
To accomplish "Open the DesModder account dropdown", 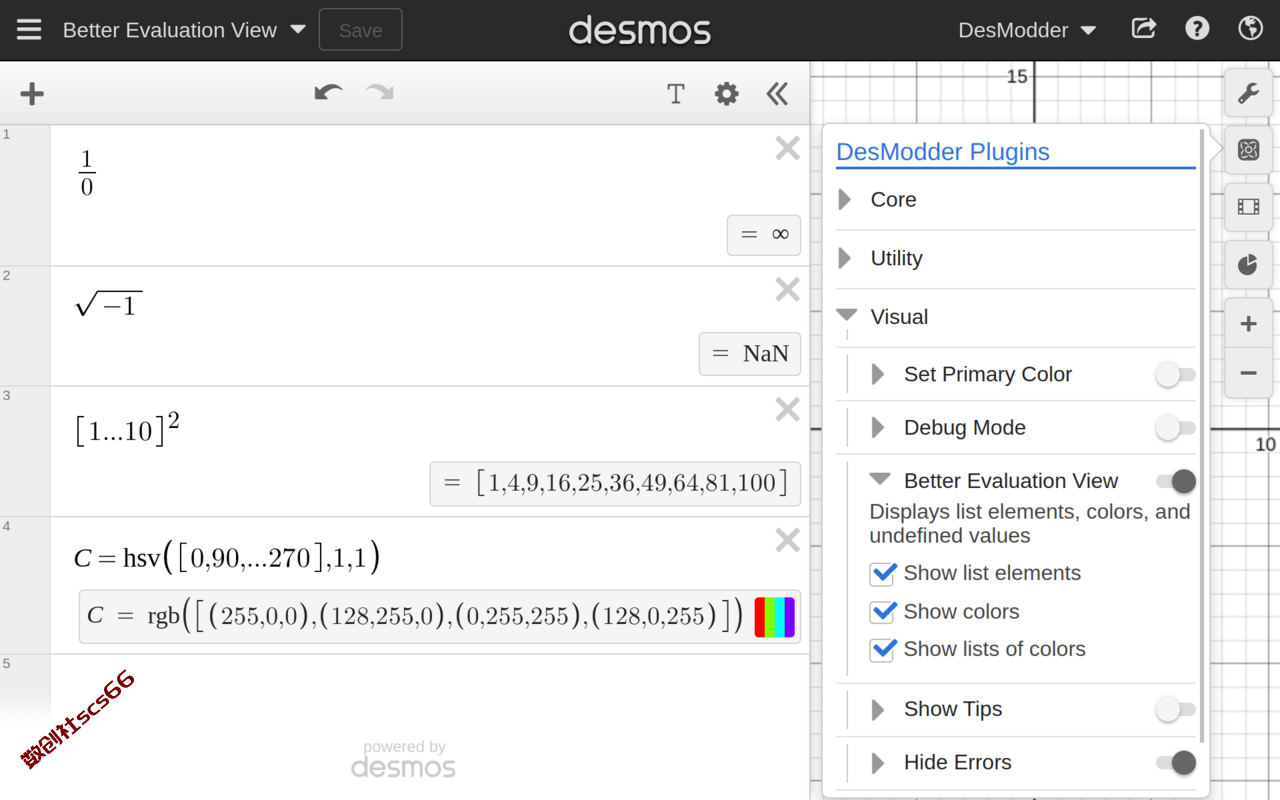I will point(1027,30).
